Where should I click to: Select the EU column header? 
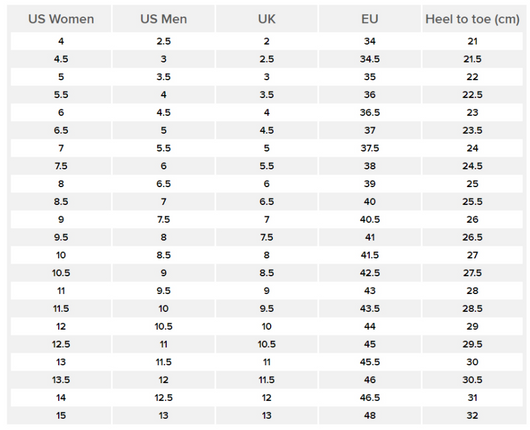(369, 19)
